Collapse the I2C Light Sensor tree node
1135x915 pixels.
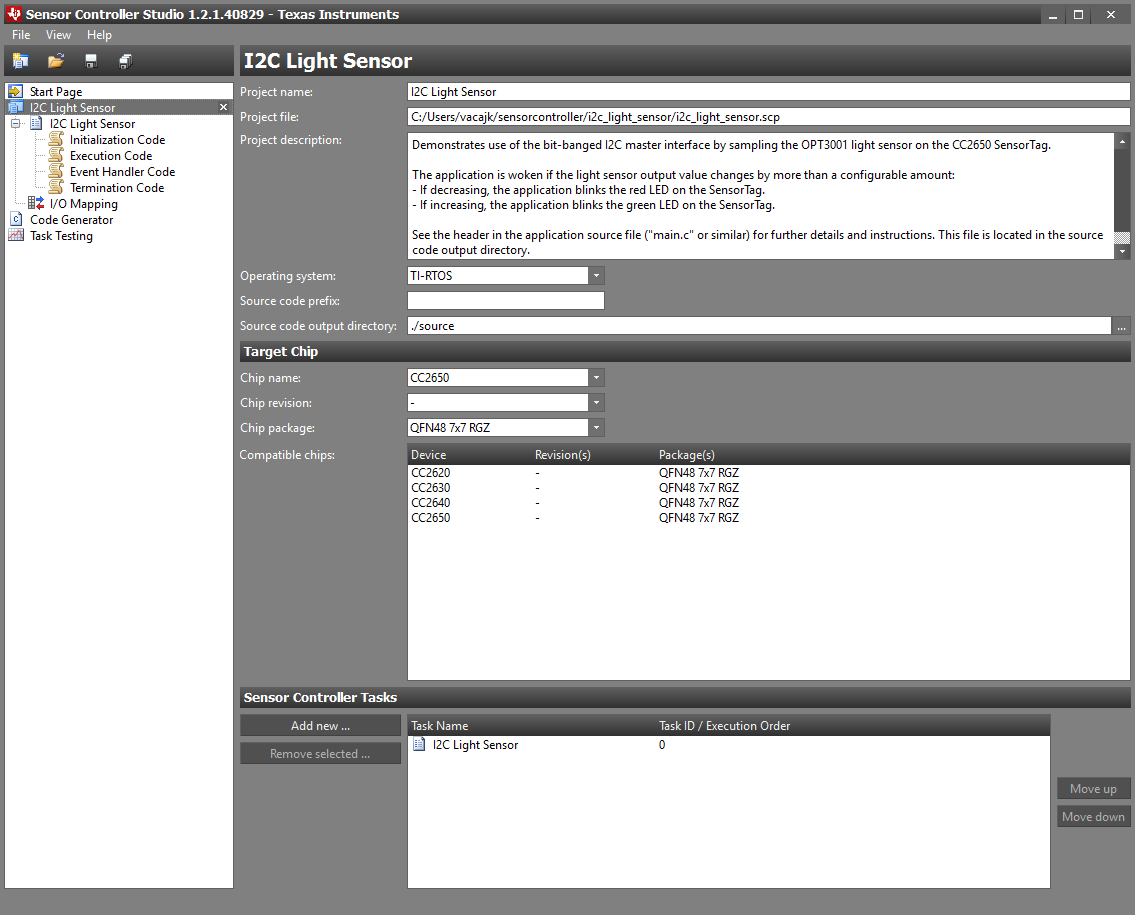click(x=15, y=124)
